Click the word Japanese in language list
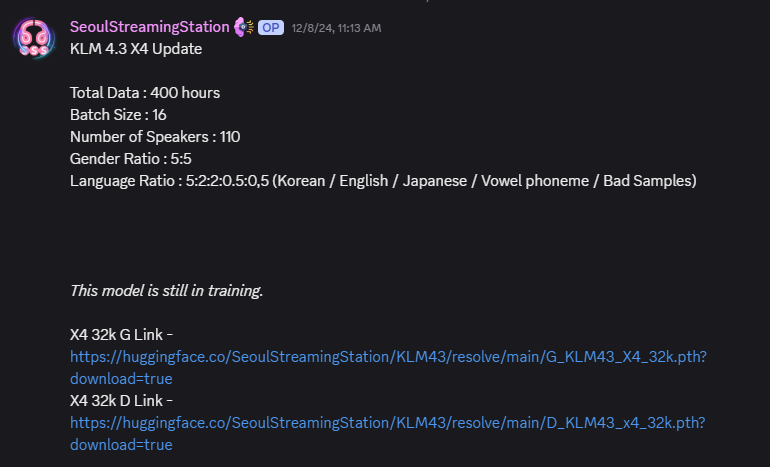This screenshot has height=467, width=770. tap(435, 181)
